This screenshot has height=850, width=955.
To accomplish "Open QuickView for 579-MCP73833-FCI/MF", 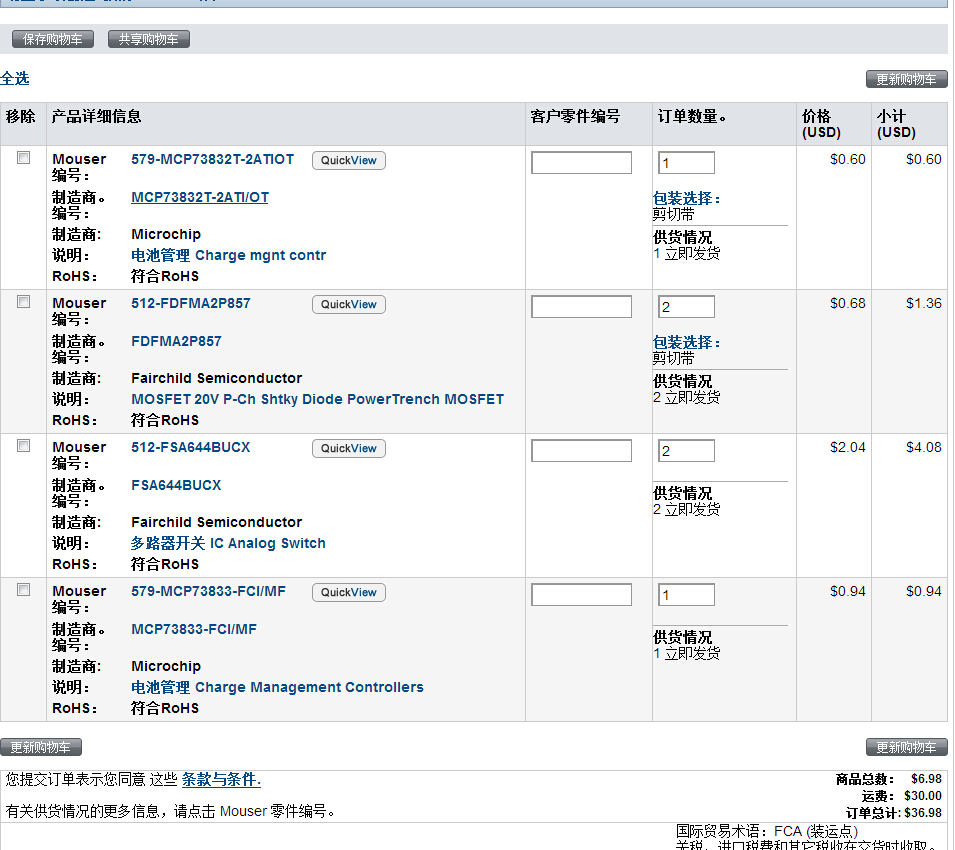I will [x=349, y=592].
